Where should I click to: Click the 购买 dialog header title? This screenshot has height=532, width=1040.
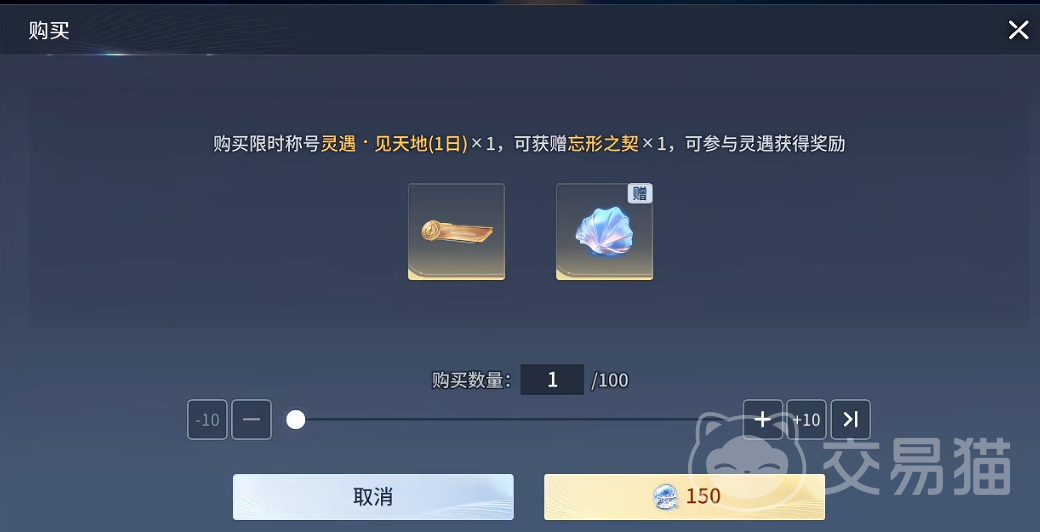pos(49,31)
